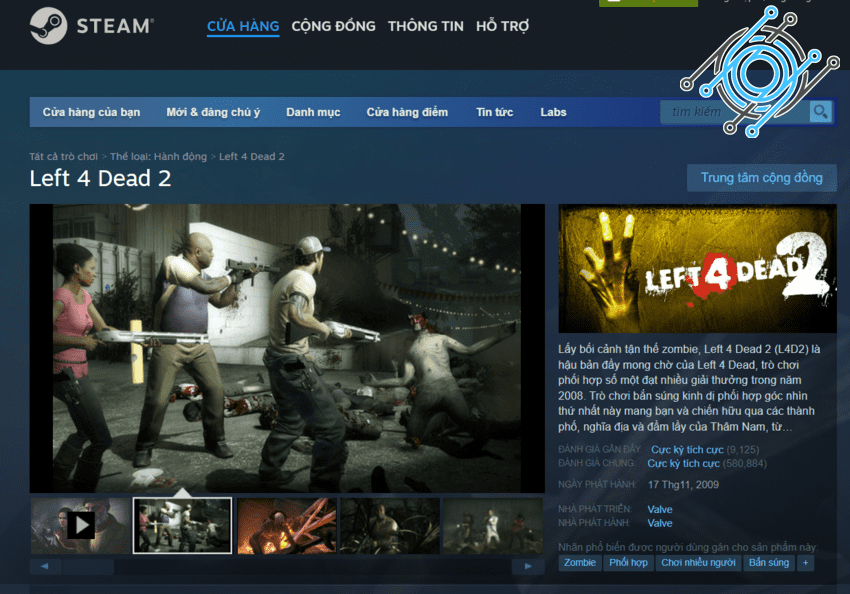Select the last thumbnail with white-suited character
This screenshot has height=594, width=850.
pos(493,526)
